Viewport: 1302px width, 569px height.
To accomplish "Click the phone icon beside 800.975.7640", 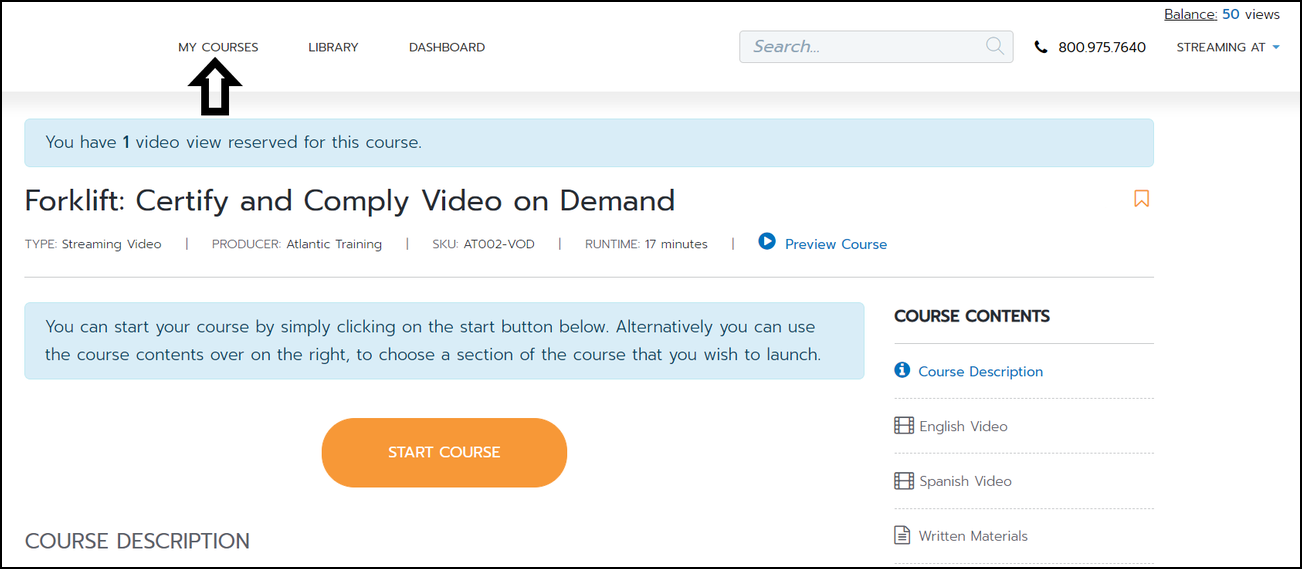I will click(1041, 47).
